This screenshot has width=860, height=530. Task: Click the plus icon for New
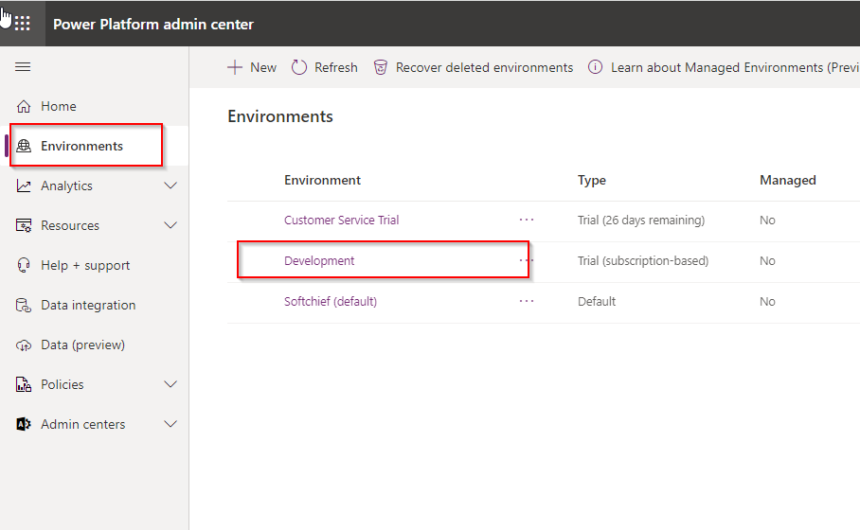click(235, 67)
